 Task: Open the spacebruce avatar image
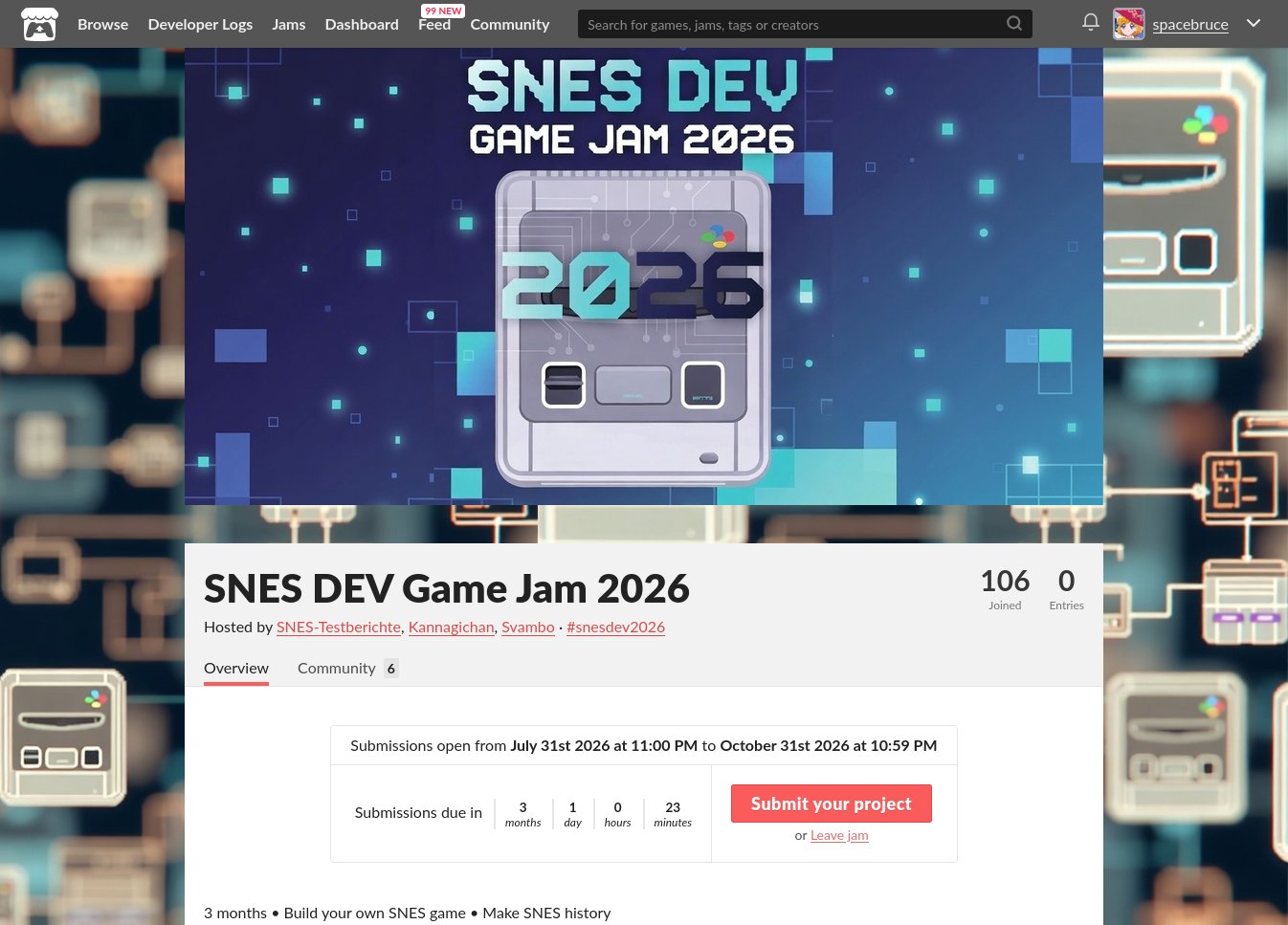tap(1129, 24)
